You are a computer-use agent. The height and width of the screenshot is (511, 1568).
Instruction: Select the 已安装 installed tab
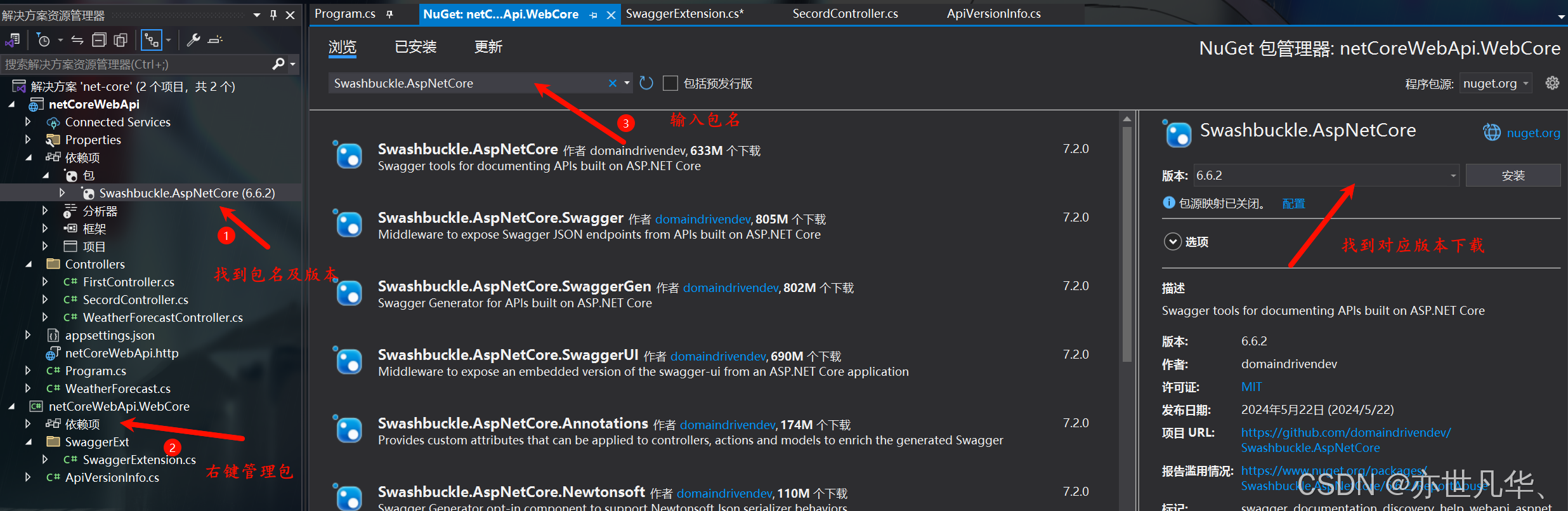(x=415, y=47)
